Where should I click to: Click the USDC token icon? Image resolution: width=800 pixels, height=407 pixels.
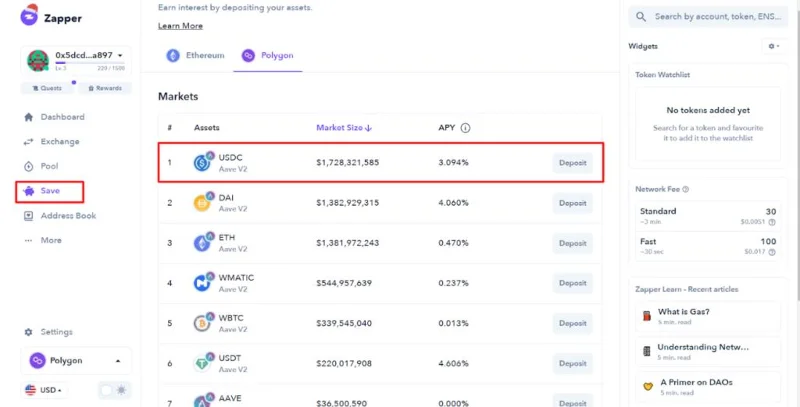(204, 162)
